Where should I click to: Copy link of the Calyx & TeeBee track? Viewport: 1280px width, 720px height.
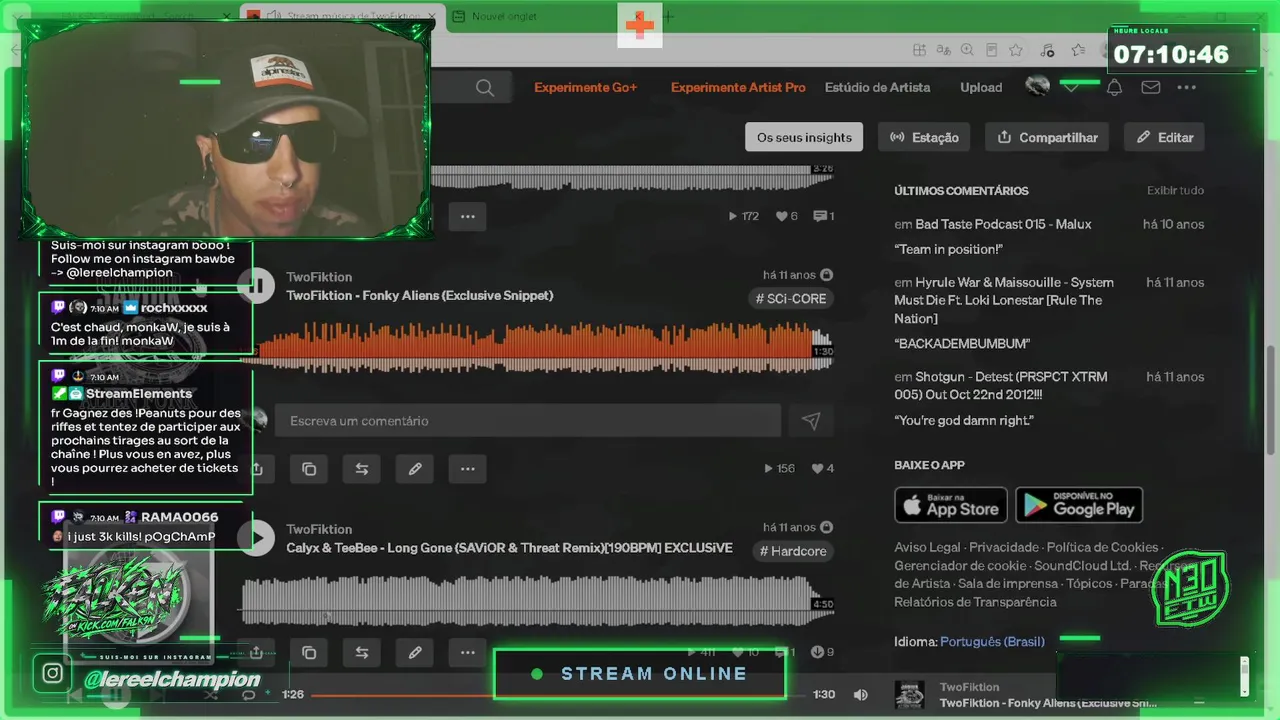(309, 653)
